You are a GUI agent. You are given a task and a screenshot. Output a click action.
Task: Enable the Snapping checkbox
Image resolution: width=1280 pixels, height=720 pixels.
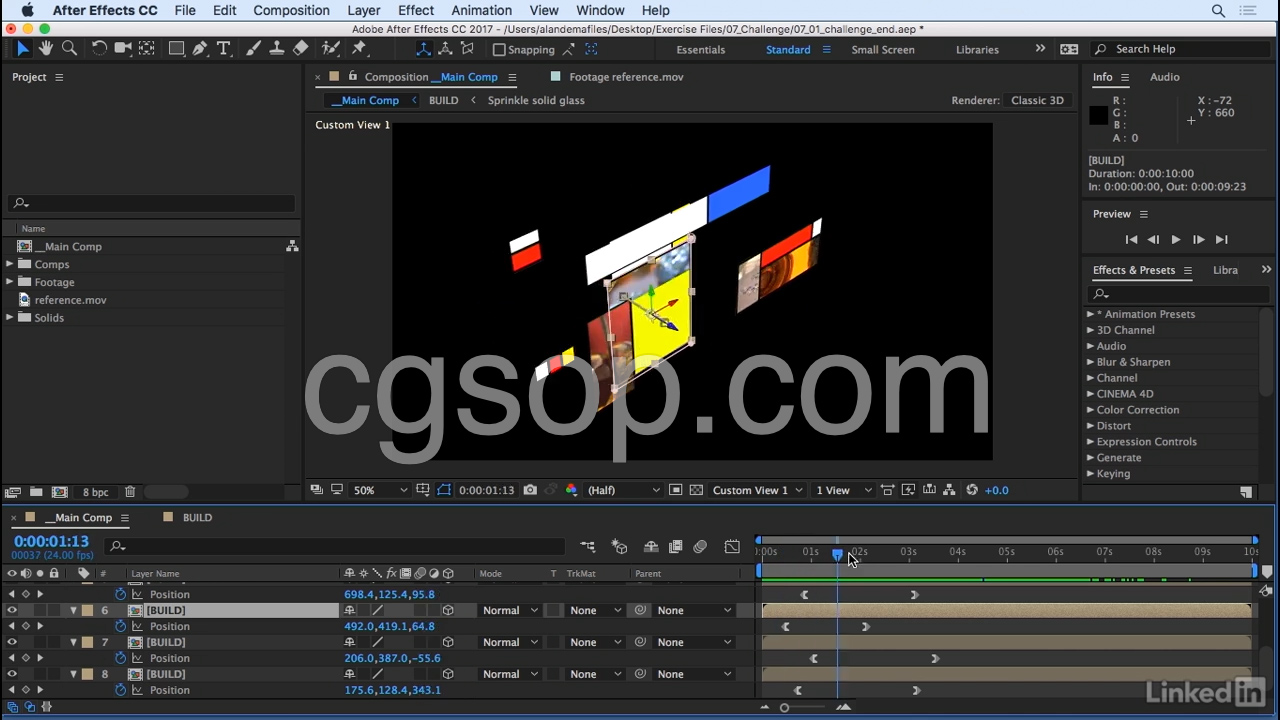pyautogui.click(x=499, y=49)
